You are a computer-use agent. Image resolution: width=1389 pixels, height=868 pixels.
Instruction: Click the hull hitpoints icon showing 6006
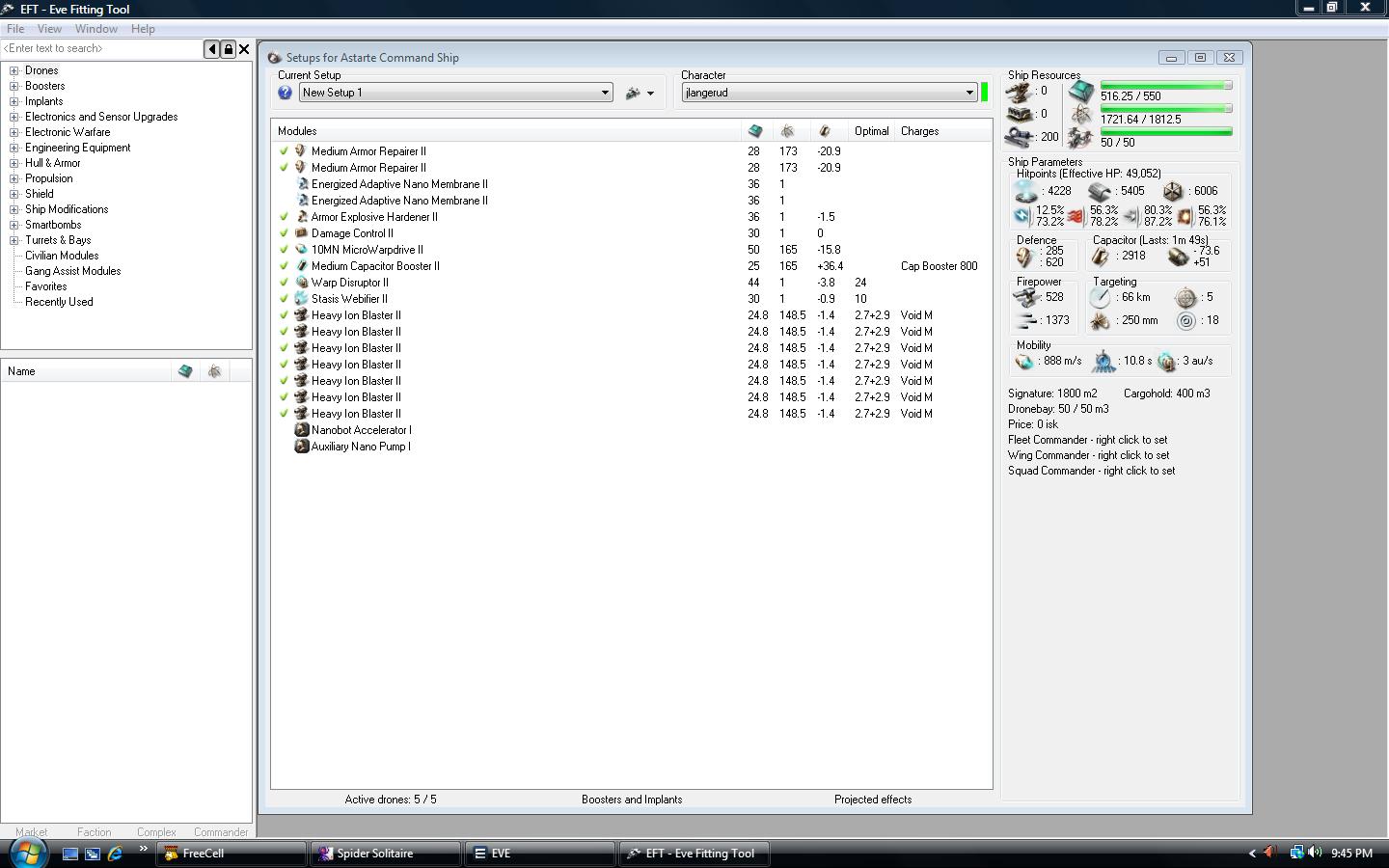coord(1172,191)
